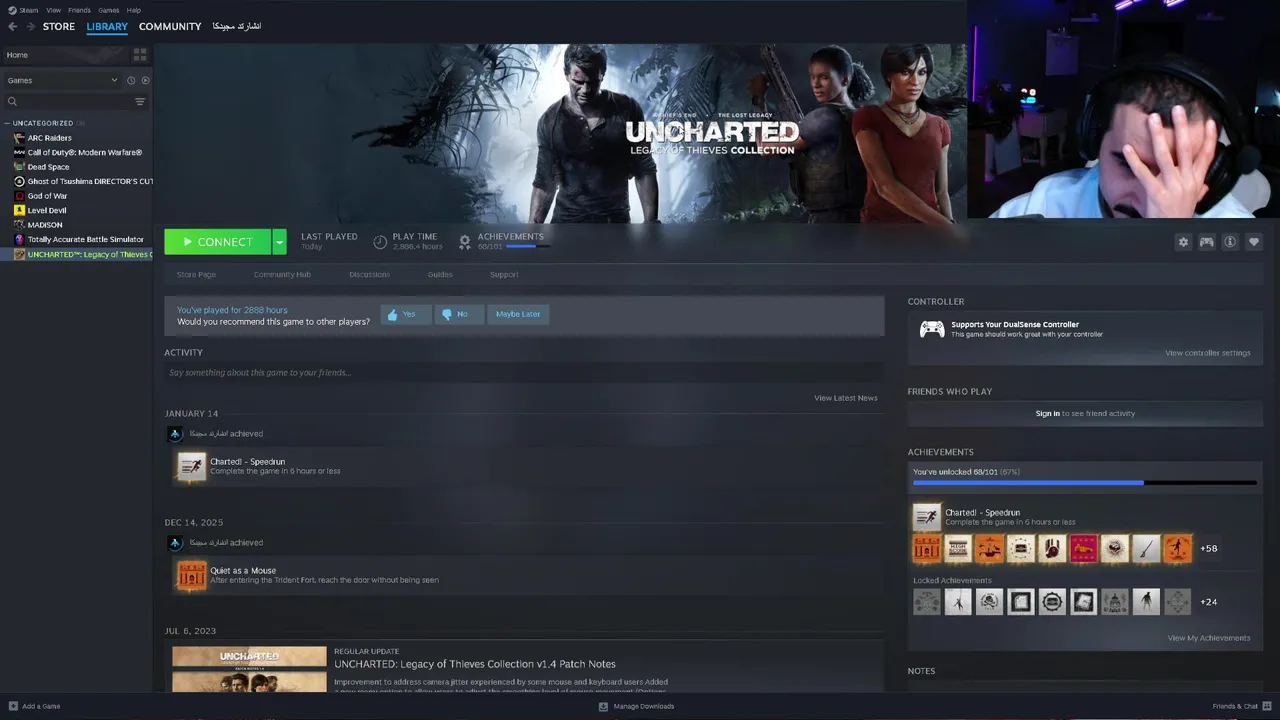
Task: Choose No thumbs-down for recommendation
Action: 459,314
